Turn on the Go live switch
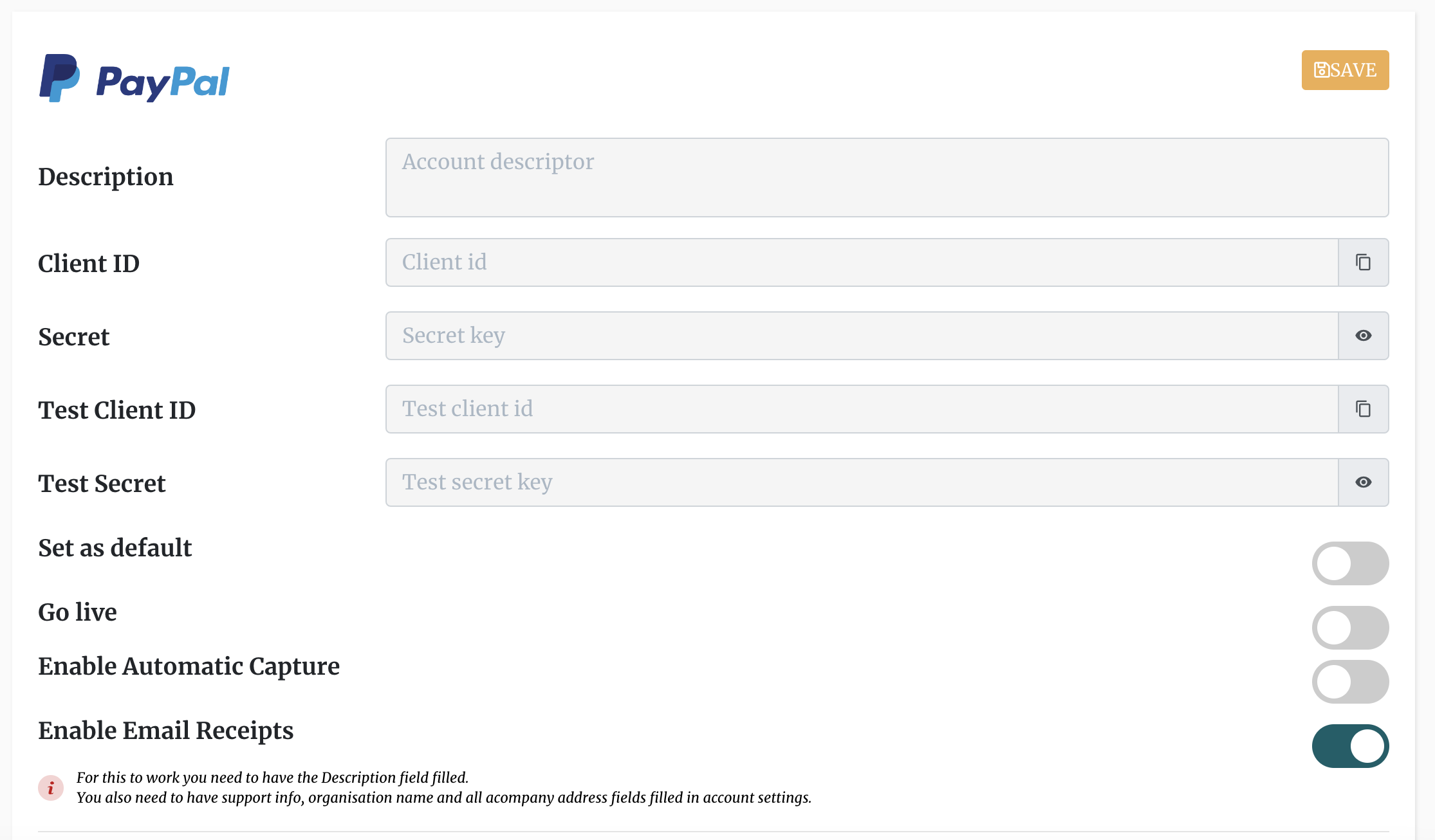The height and width of the screenshot is (840, 1435). 1350,628
